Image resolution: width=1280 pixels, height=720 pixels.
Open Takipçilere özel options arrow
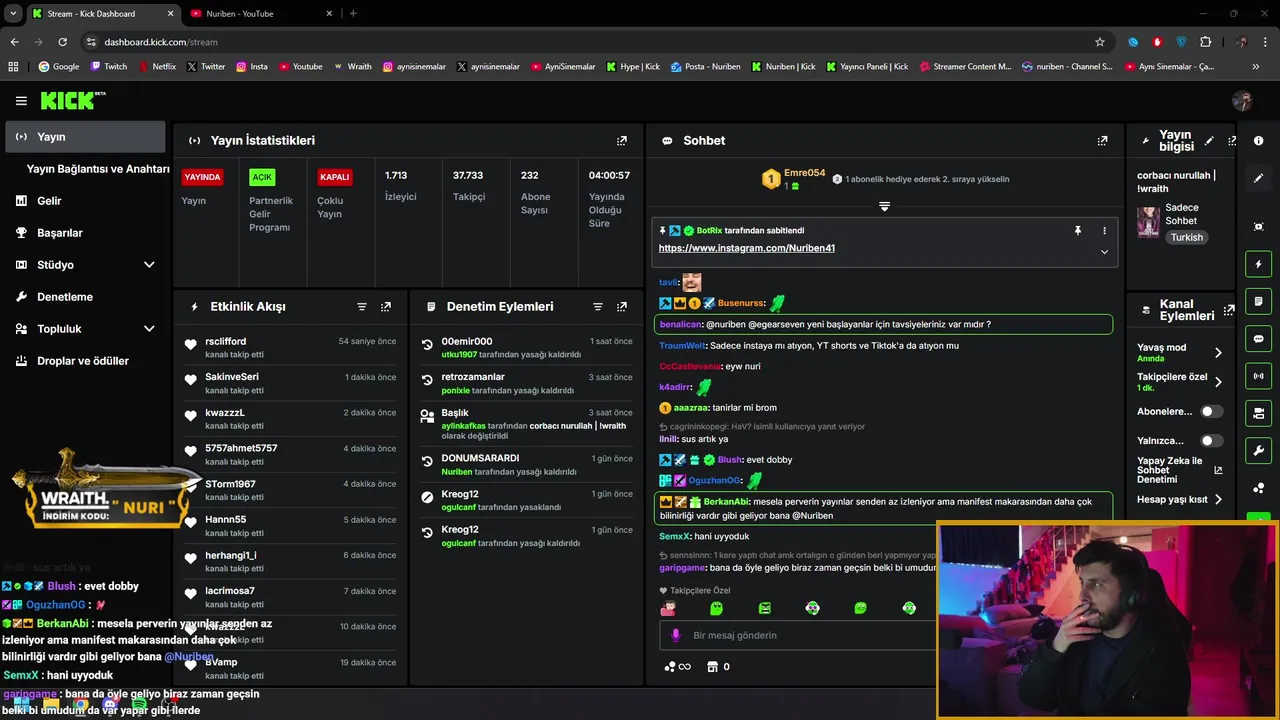click(x=1218, y=382)
